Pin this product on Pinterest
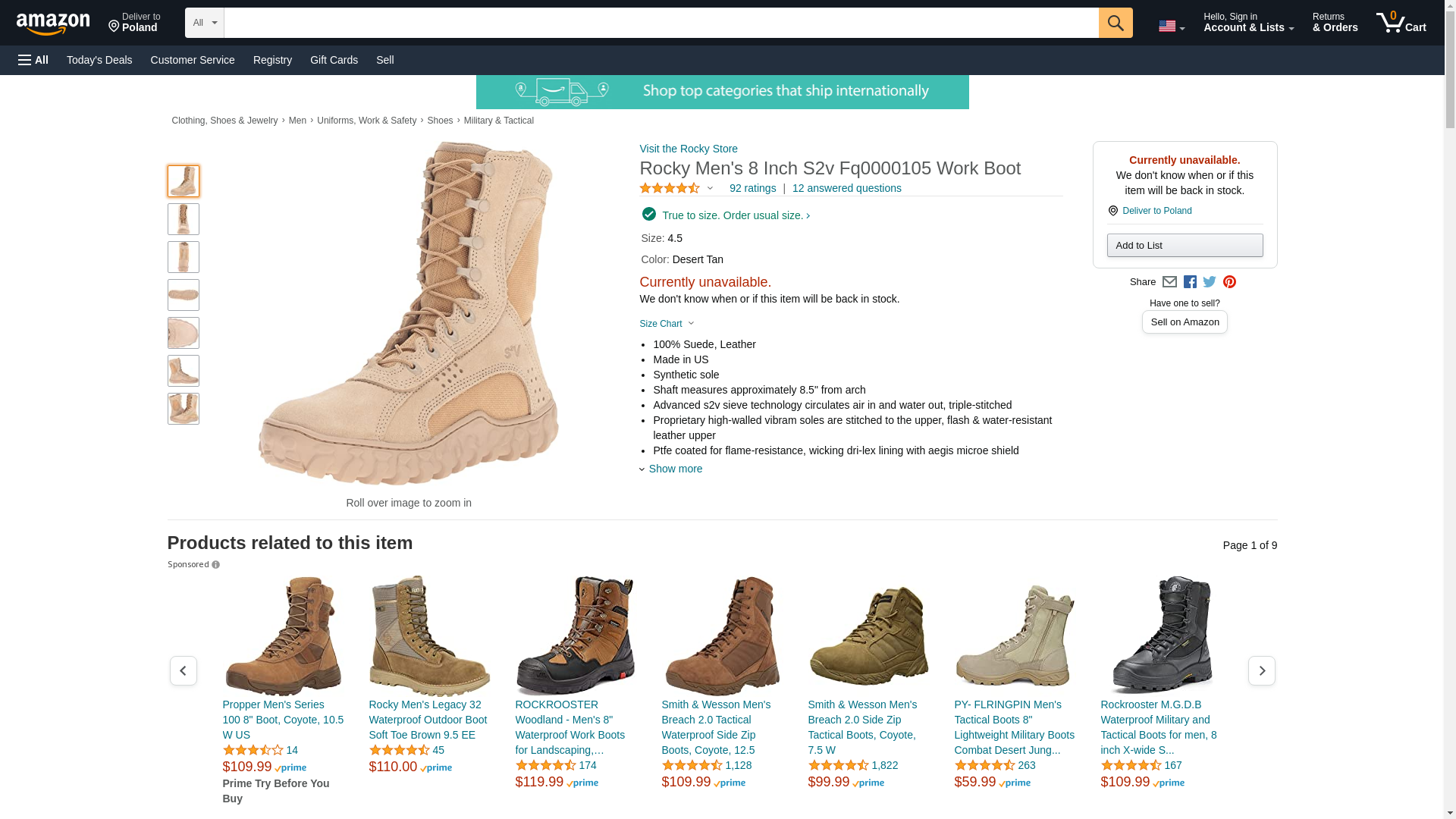1456x819 pixels. (x=1229, y=282)
